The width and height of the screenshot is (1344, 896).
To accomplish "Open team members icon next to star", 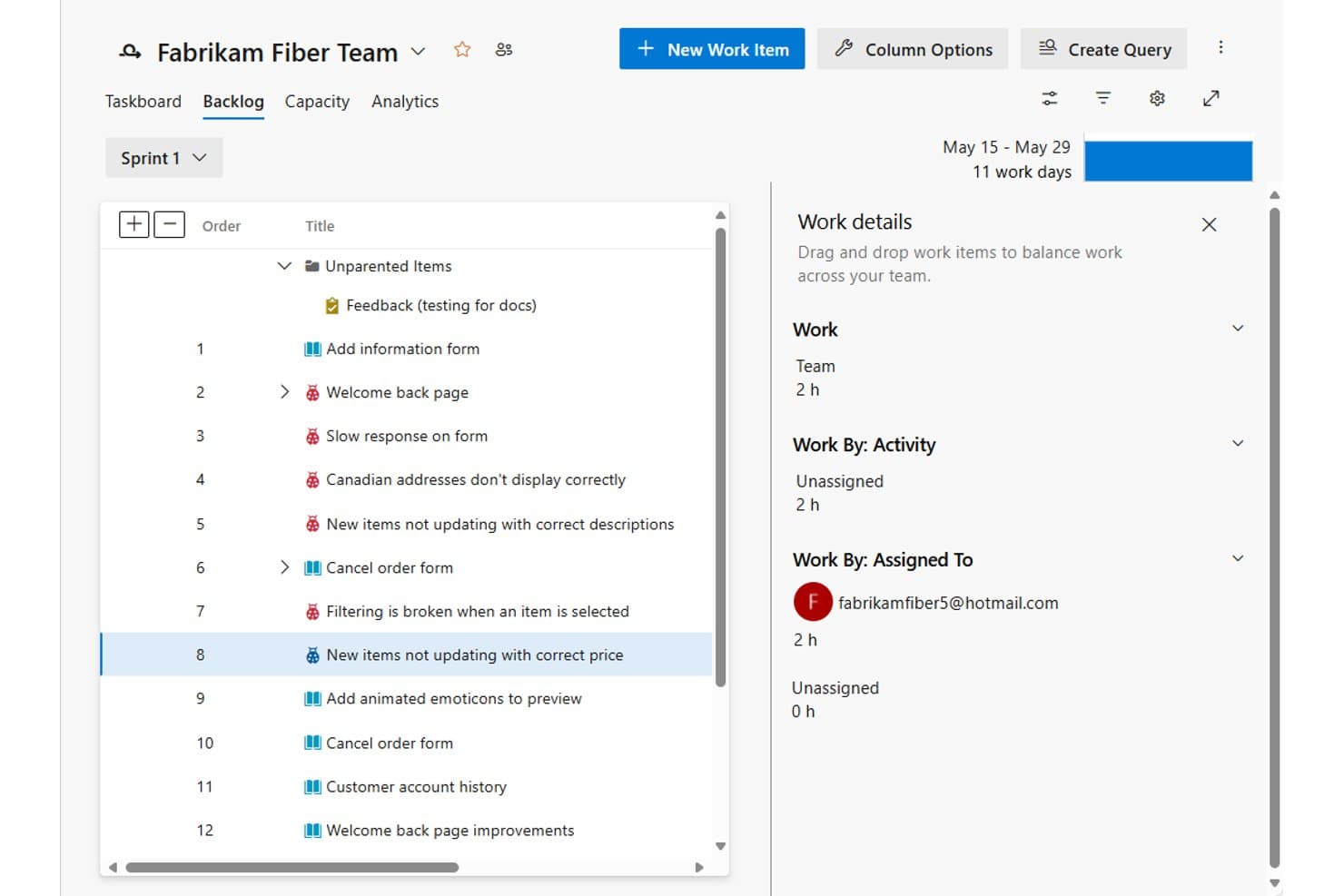I will [504, 50].
